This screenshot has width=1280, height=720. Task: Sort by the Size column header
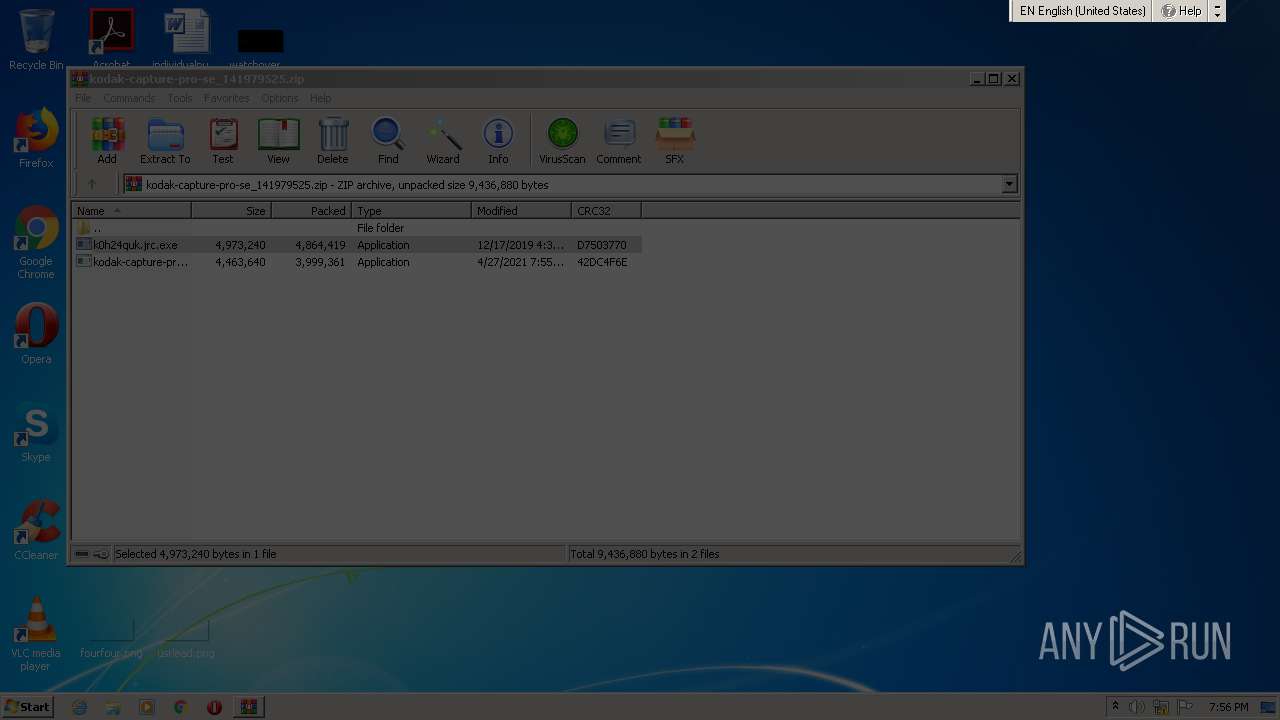point(232,211)
